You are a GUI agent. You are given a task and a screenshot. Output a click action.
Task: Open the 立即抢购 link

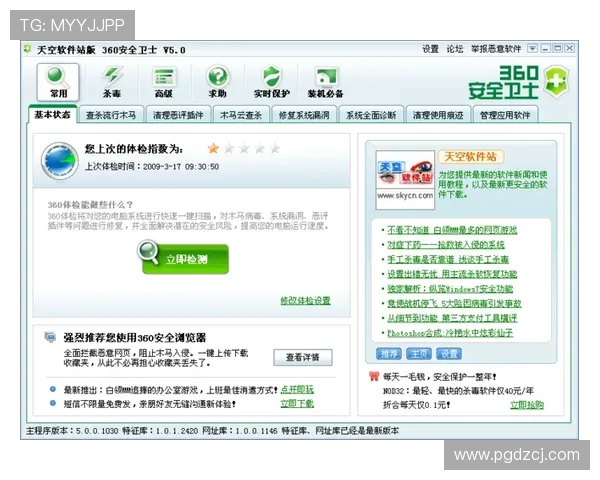[527, 405]
